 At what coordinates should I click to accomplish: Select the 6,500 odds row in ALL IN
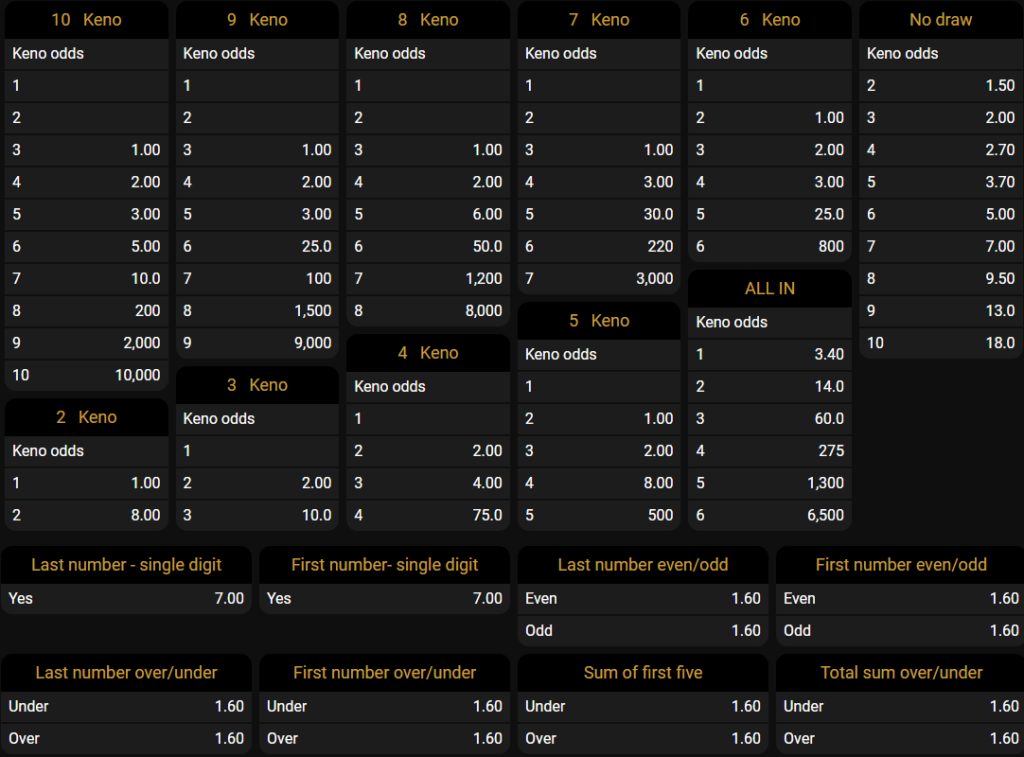(x=770, y=515)
